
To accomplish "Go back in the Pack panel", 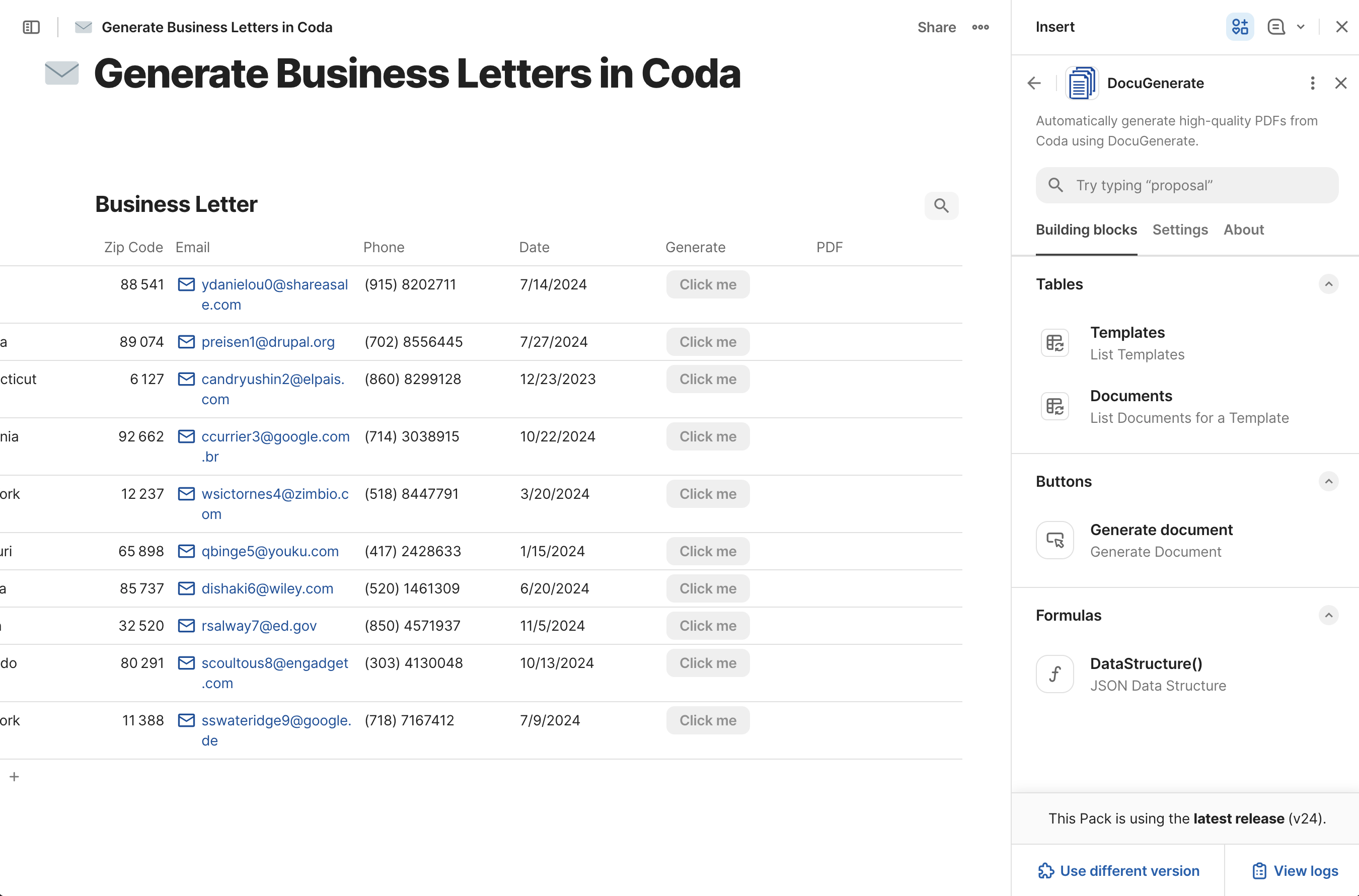I will [1033, 83].
